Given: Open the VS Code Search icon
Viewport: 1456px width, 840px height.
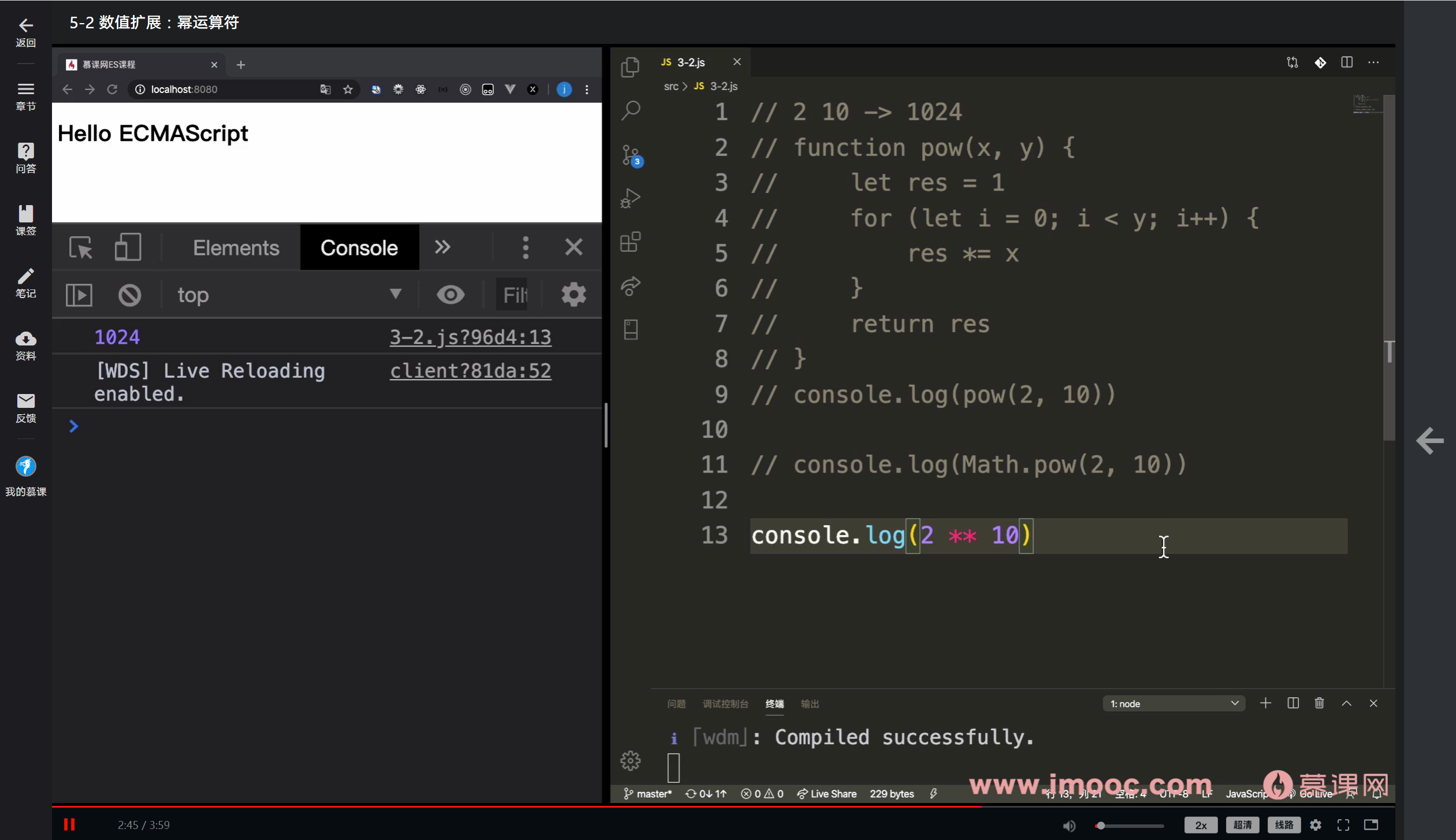Looking at the screenshot, I should click(630, 110).
